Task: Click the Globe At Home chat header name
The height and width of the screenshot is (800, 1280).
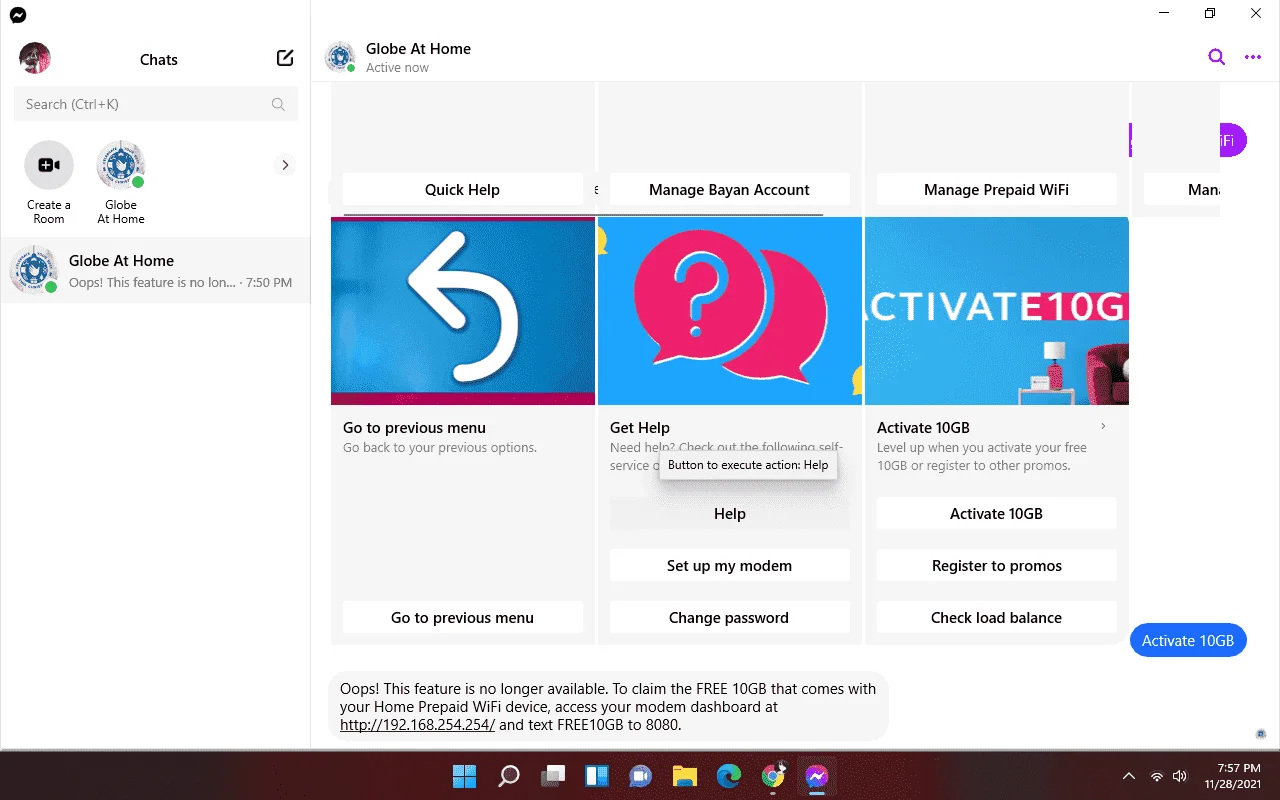Action: pos(418,48)
